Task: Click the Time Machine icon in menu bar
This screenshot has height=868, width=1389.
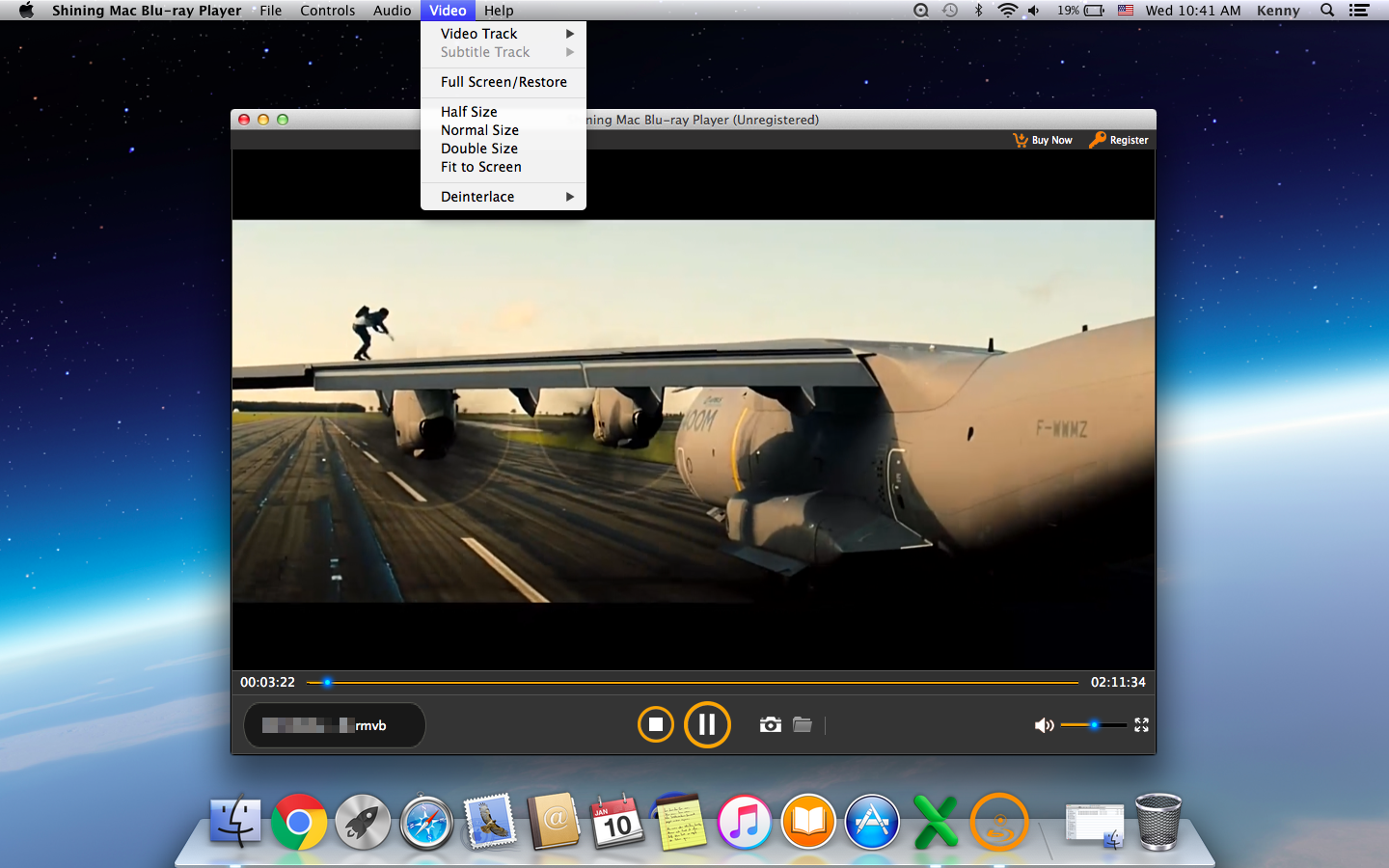Action: (950, 11)
